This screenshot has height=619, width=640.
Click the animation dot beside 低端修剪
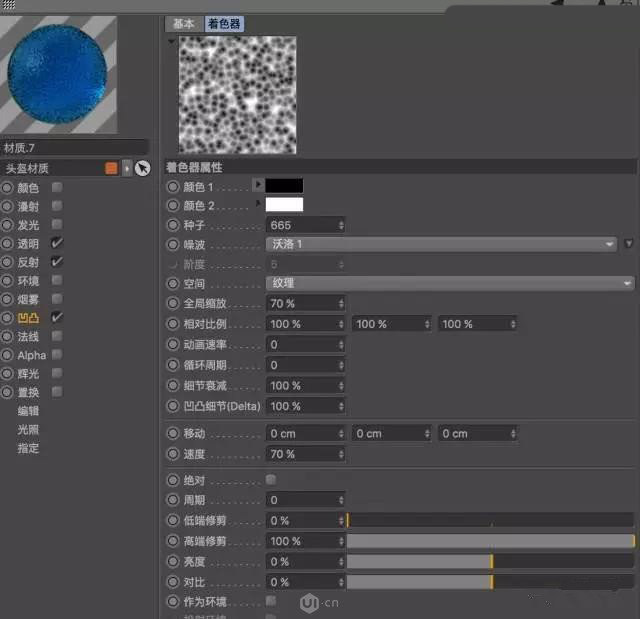[x=173, y=520]
